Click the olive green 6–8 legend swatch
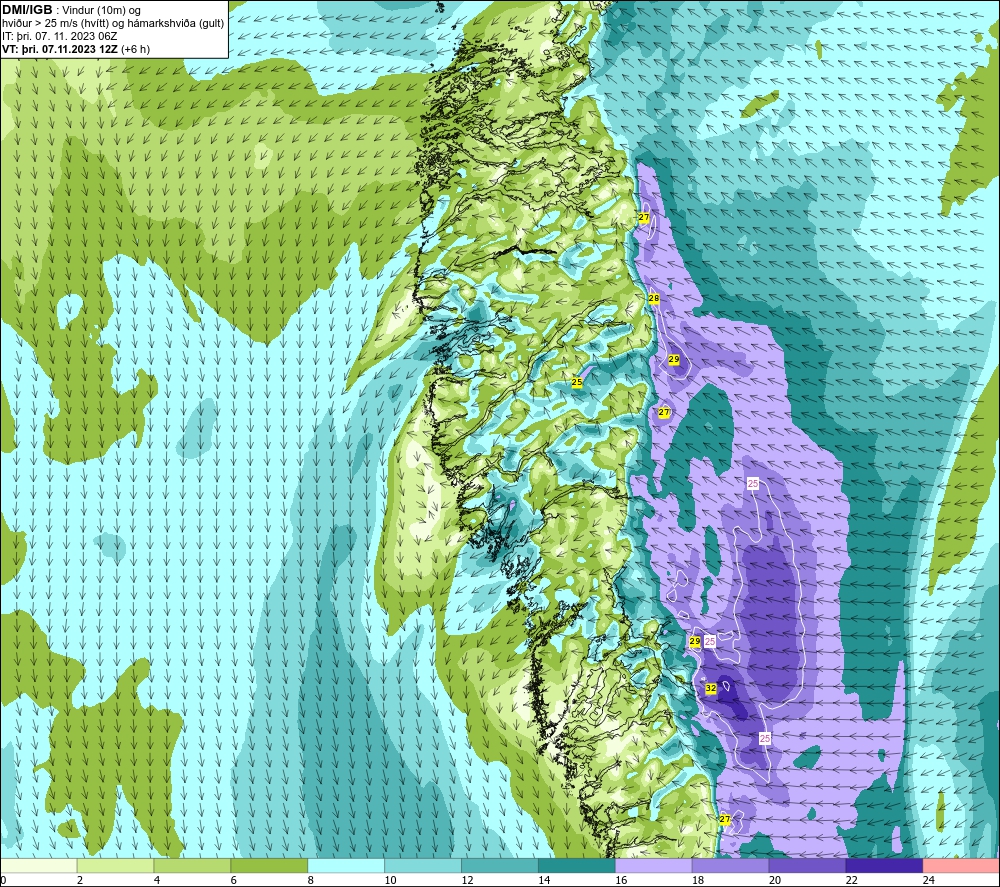Viewport: 1000px width, 887px height. pyautogui.click(x=269, y=865)
